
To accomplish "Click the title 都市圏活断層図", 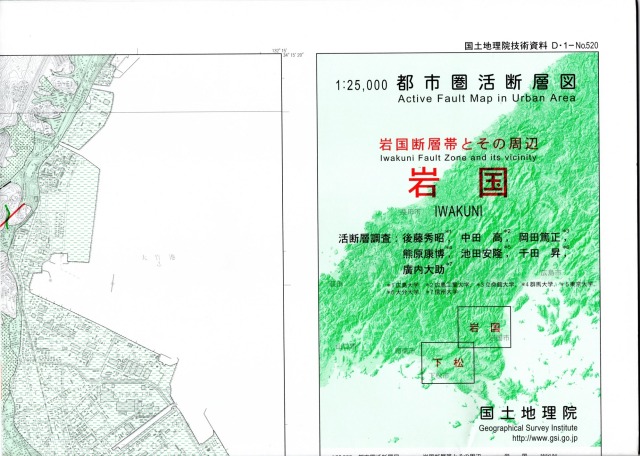I will coord(486,83).
